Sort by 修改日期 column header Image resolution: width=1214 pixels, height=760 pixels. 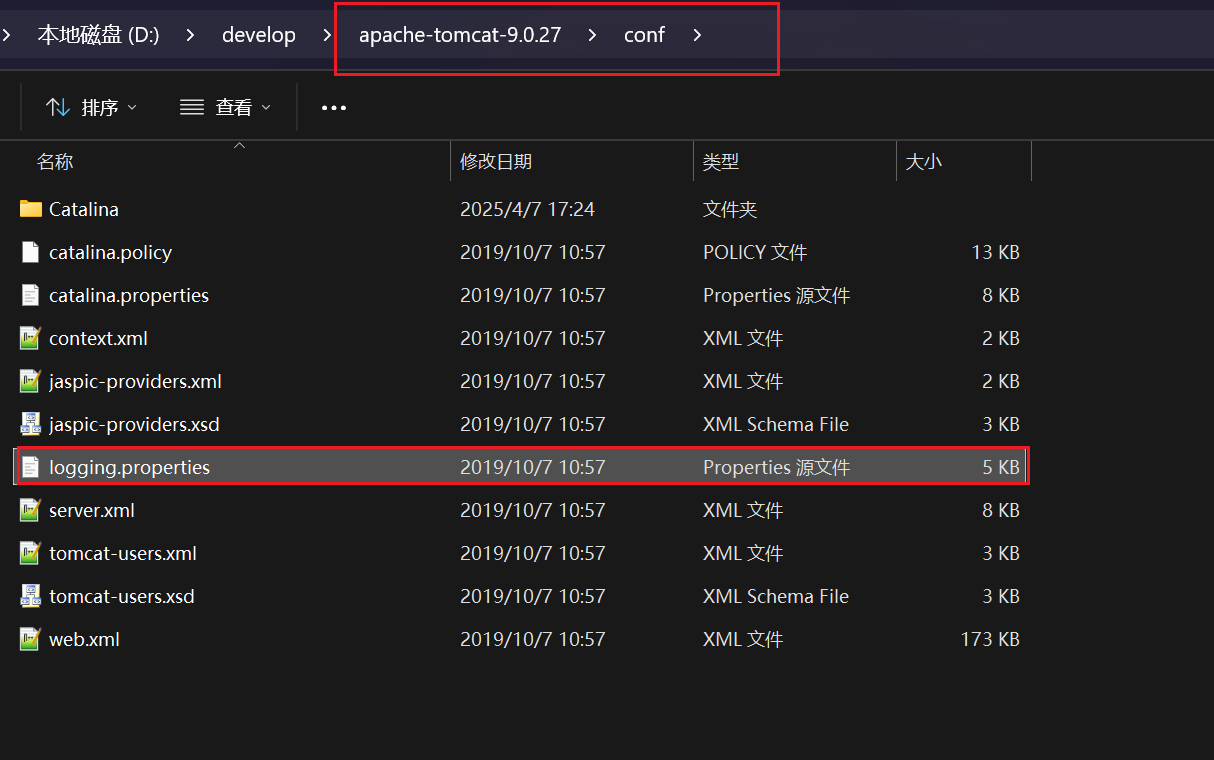(x=496, y=161)
